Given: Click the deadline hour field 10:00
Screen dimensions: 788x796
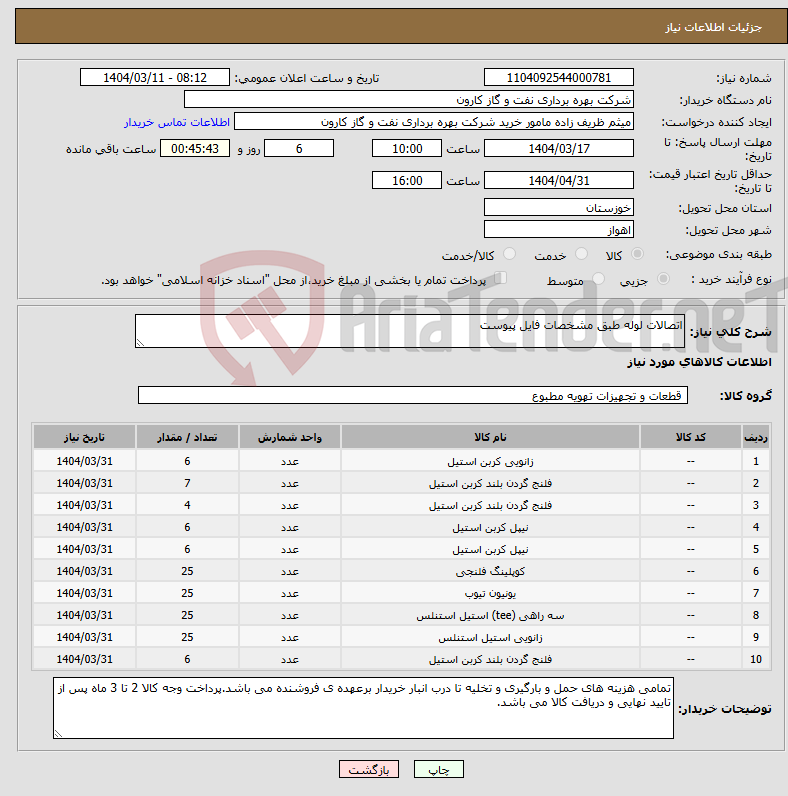Looking at the screenshot, I should coord(407,148).
